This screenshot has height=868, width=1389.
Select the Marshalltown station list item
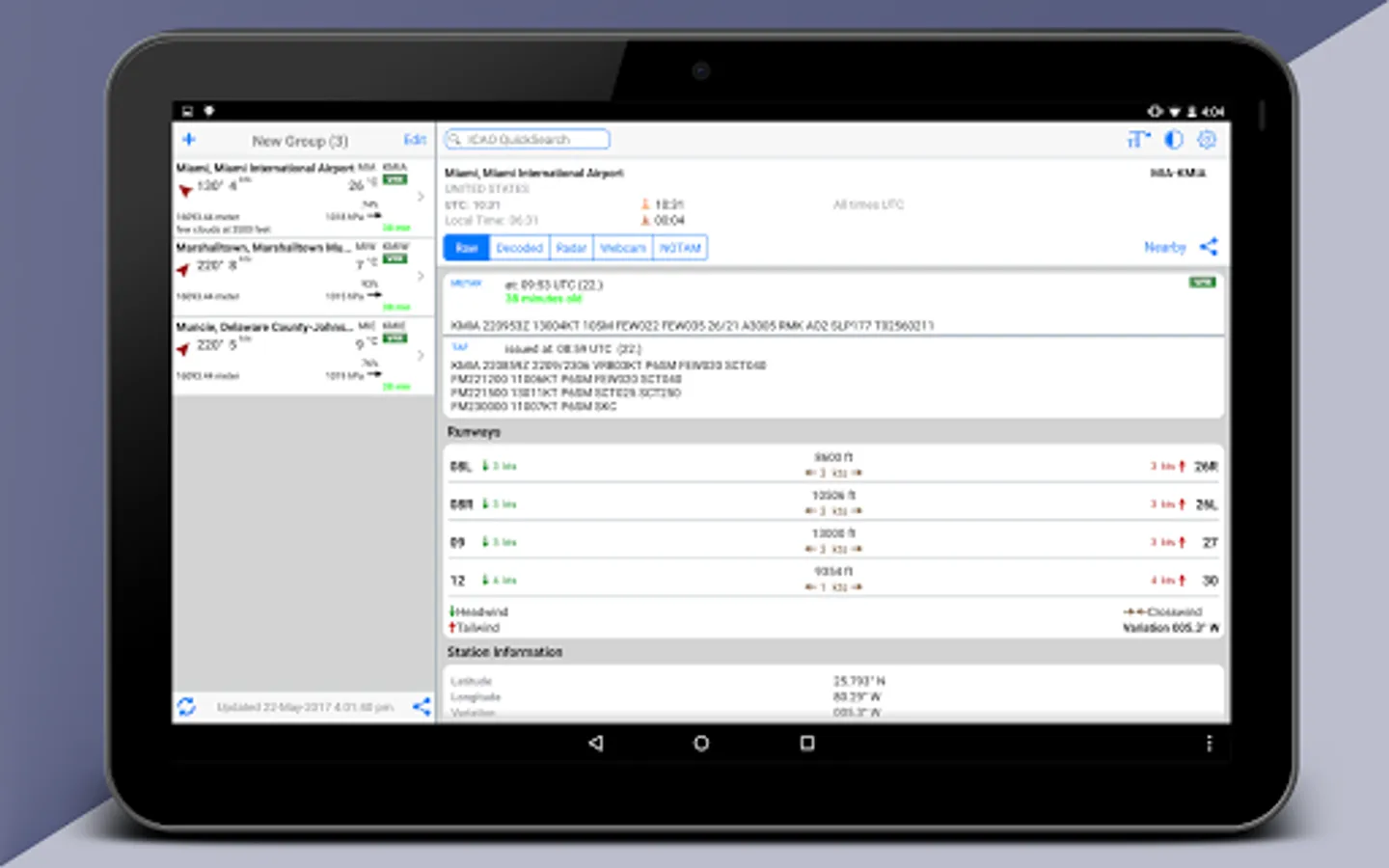pyautogui.click(x=303, y=277)
